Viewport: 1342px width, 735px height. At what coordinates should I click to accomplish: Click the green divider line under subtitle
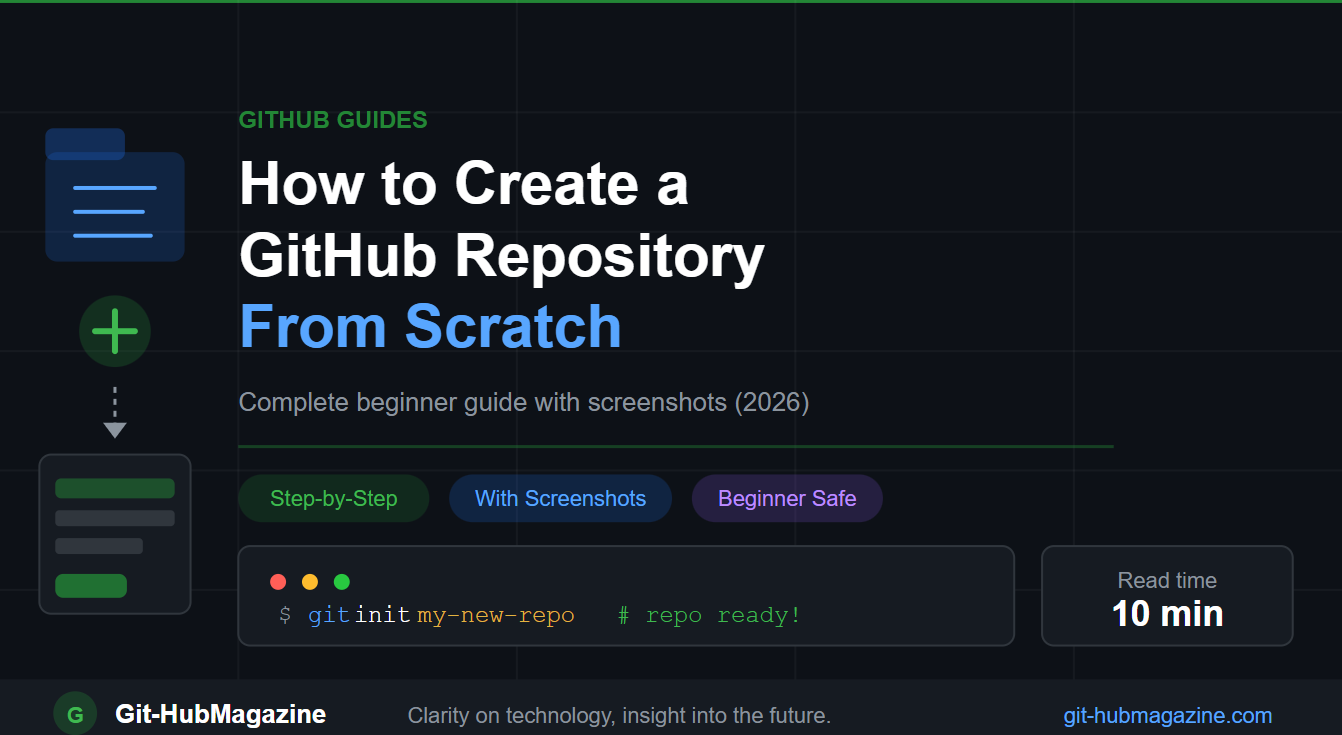click(x=675, y=445)
